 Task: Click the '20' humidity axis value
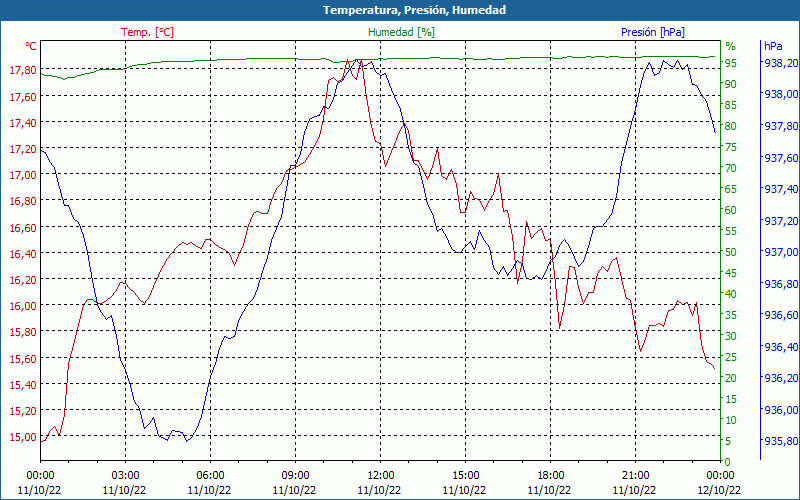pyautogui.click(x=731, y=378)
